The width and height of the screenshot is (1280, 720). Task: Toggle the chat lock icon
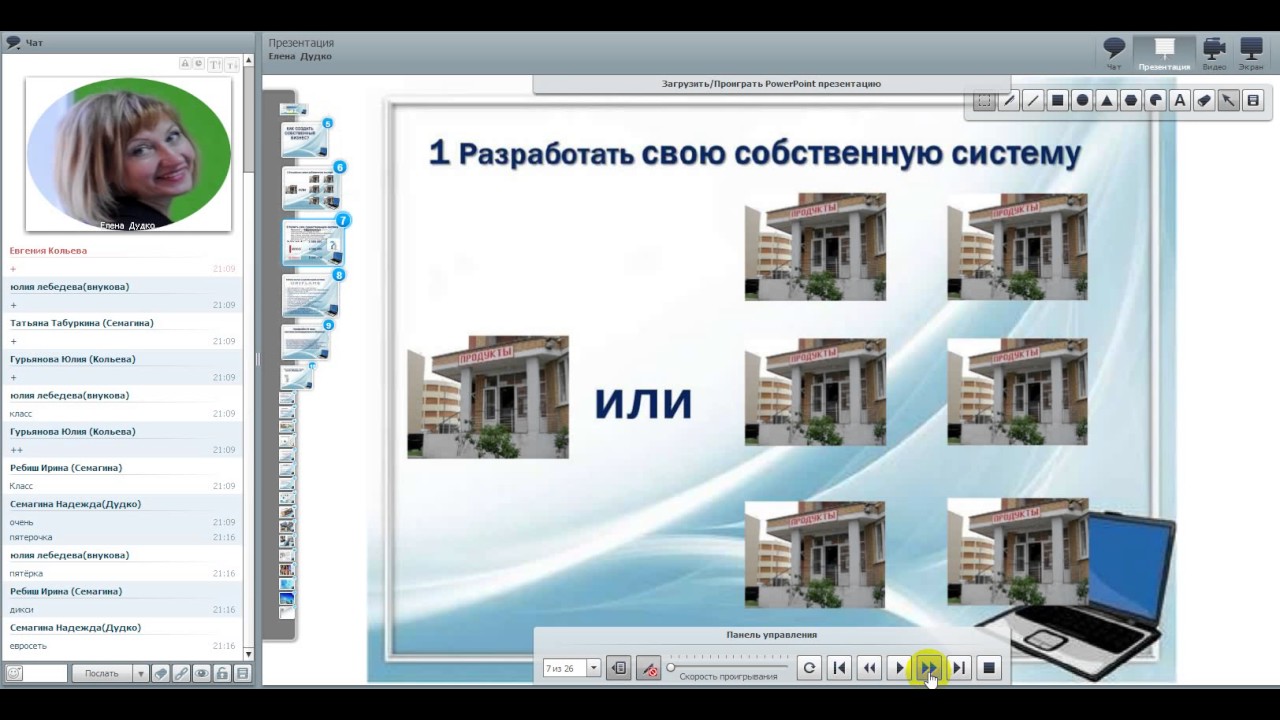tap(222, 674)
